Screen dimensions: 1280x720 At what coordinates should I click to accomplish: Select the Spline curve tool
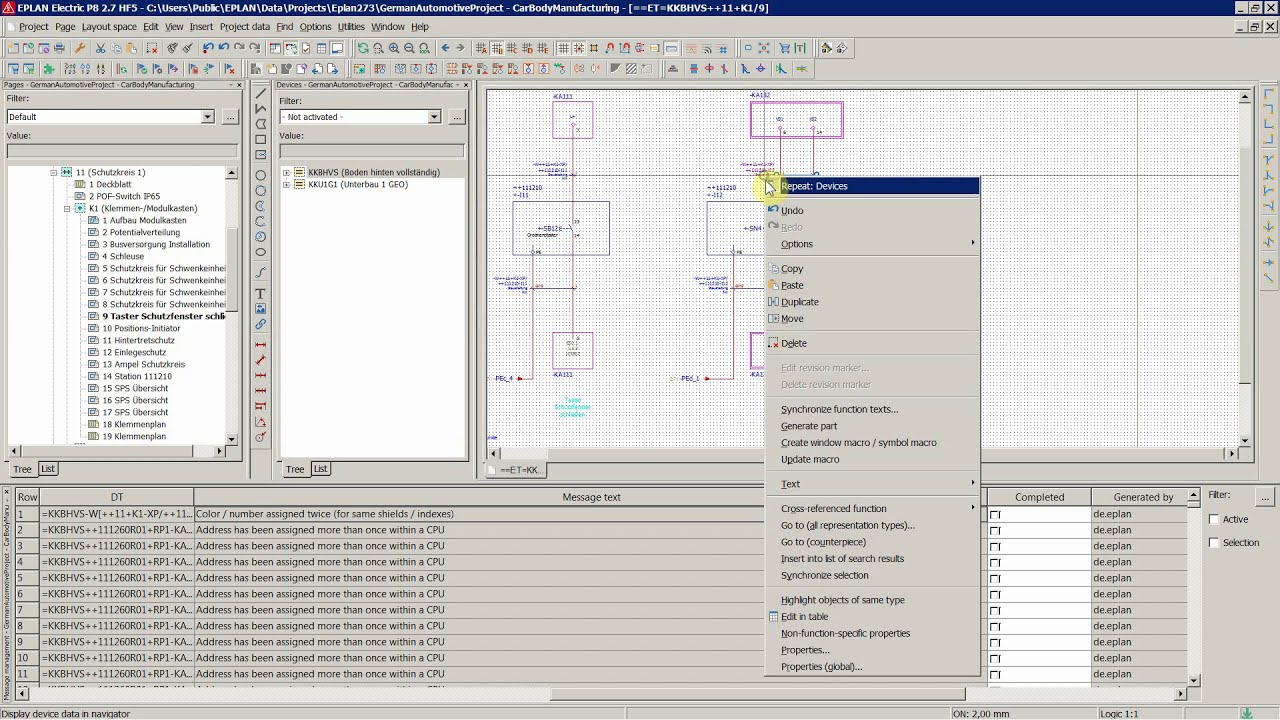click(x=260, y=272)
